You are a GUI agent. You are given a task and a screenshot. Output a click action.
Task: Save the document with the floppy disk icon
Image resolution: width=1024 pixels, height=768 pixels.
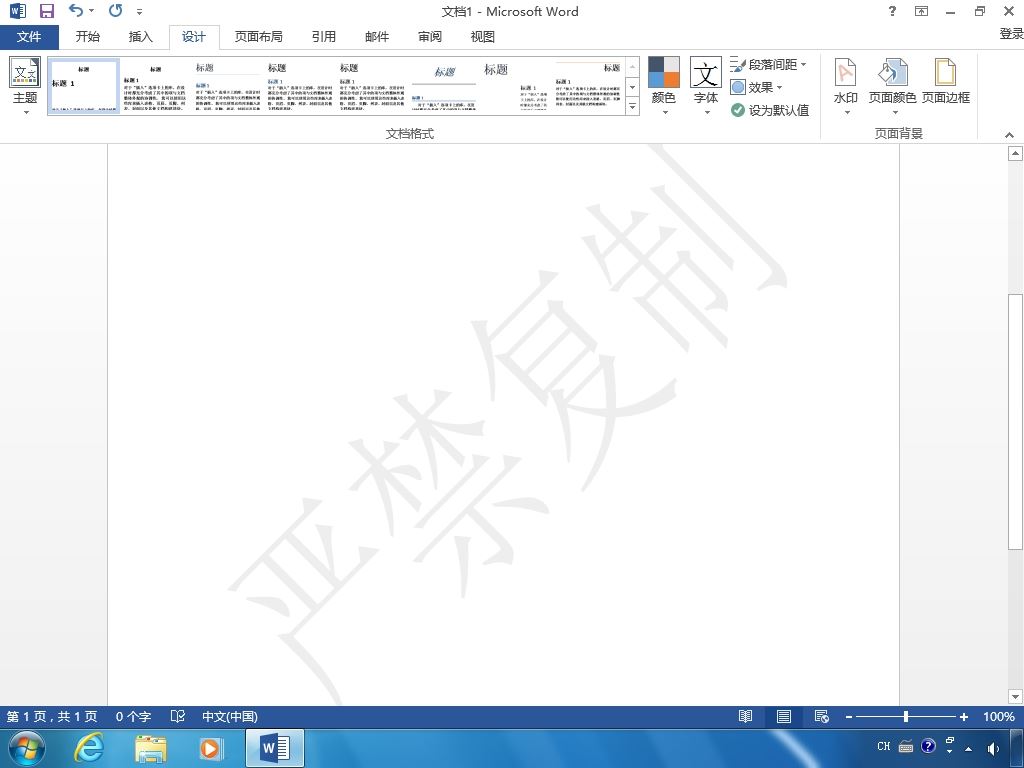[x=47, y=11]
